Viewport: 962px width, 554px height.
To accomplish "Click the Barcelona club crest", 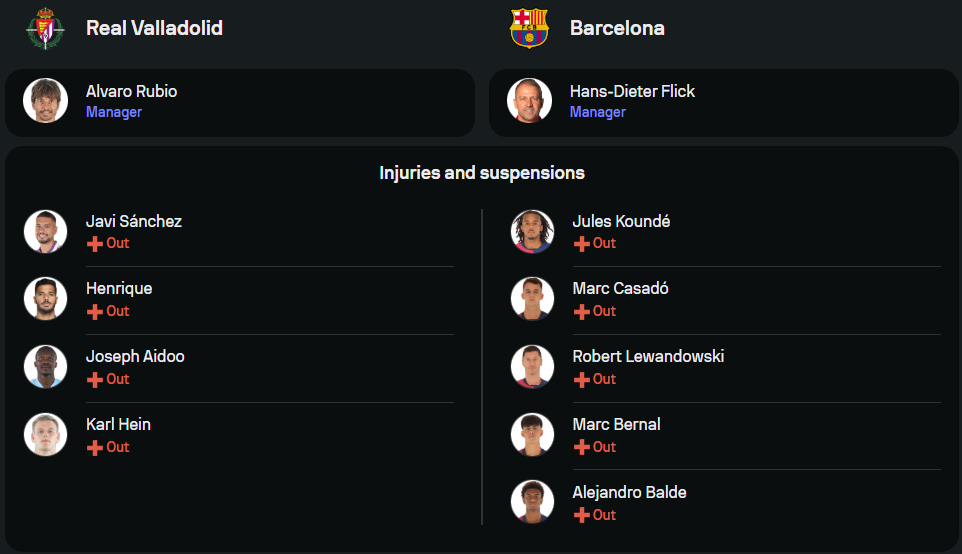I will 529,28.
